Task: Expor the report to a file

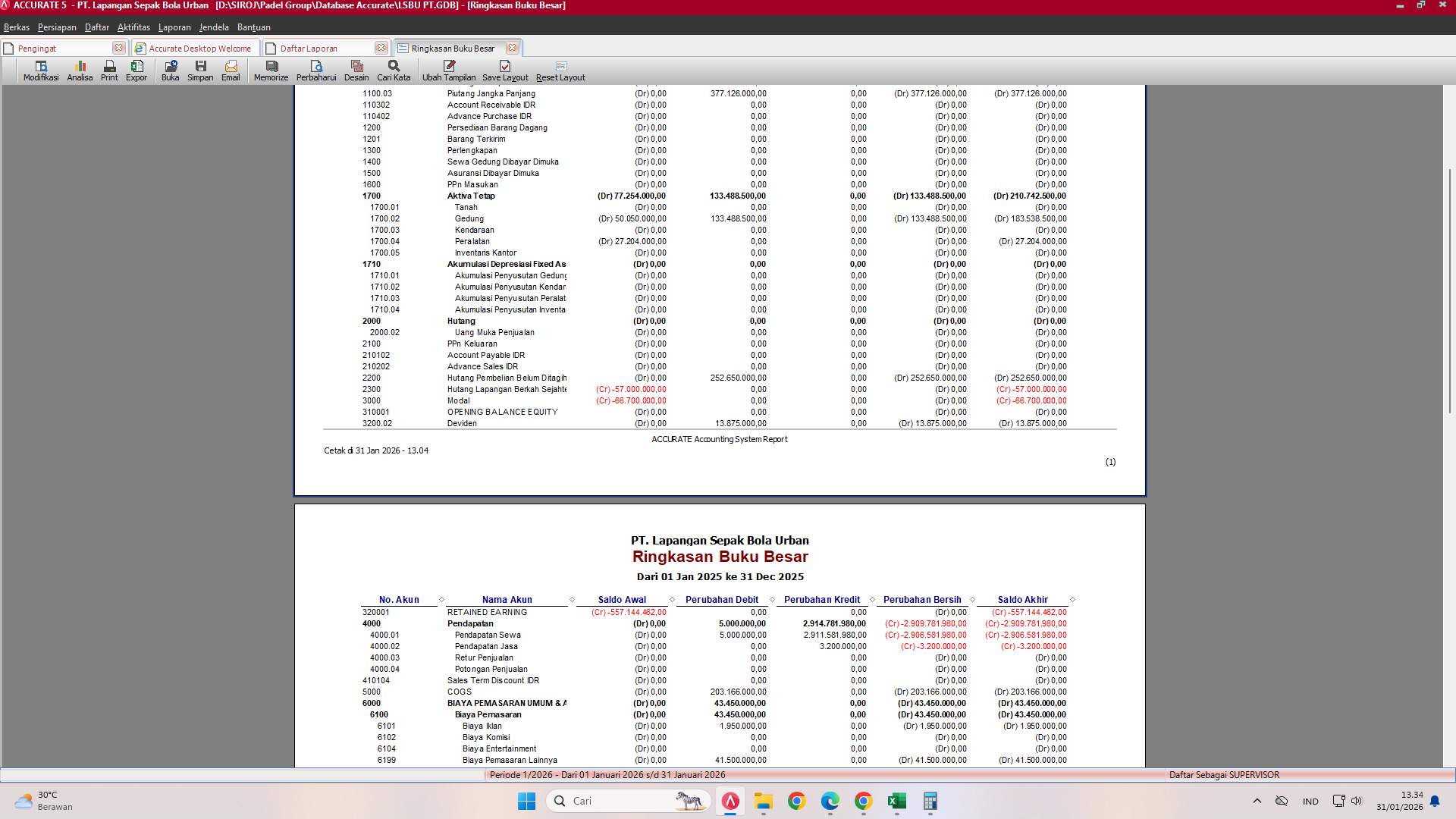Action: [137, 70]
